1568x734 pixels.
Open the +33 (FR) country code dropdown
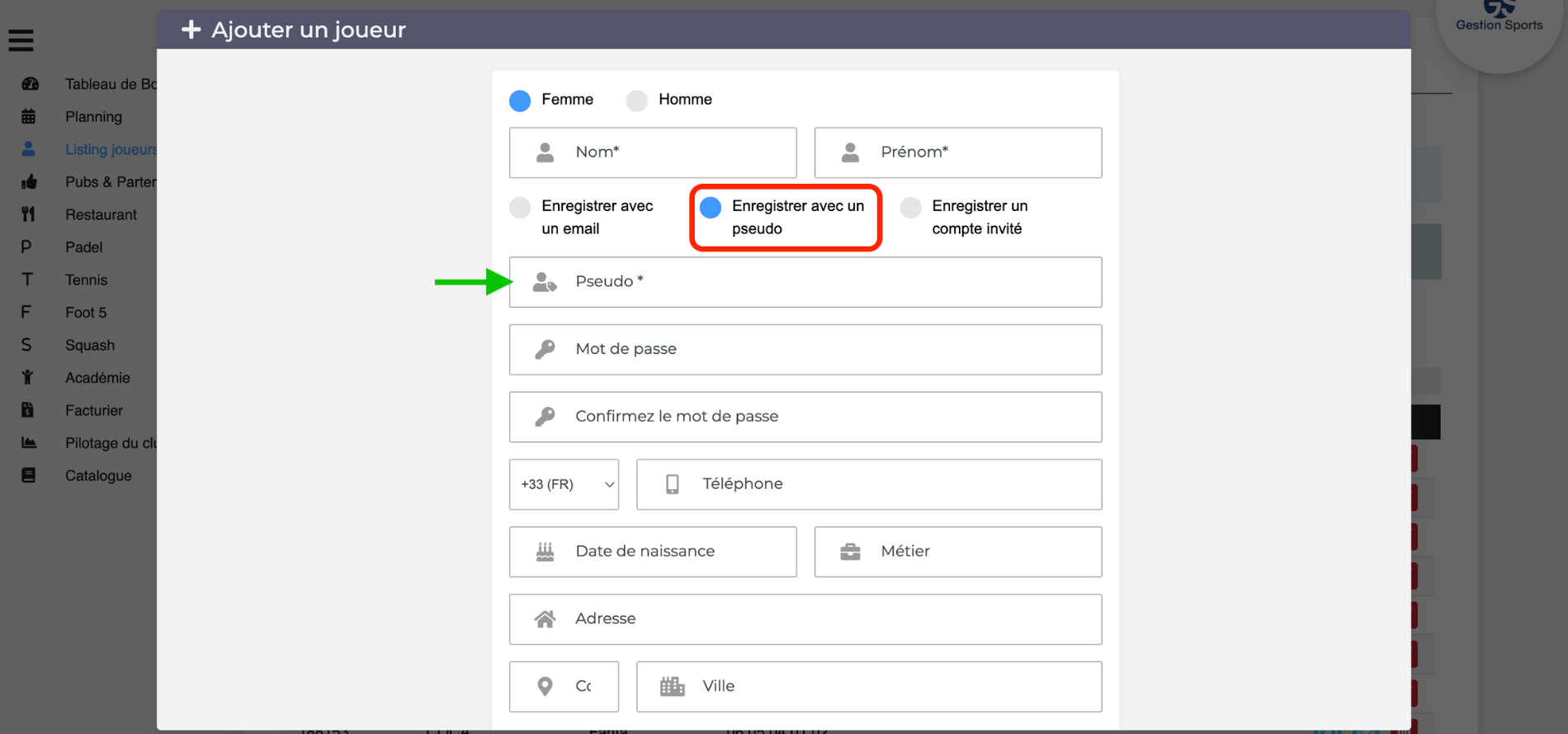(564, 484)
